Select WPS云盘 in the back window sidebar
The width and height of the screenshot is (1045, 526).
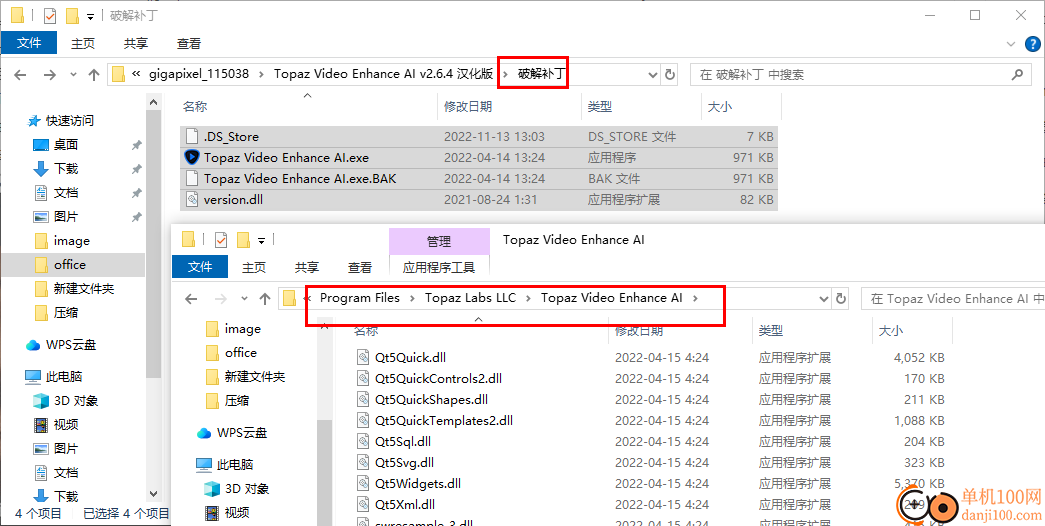(71, 345)
